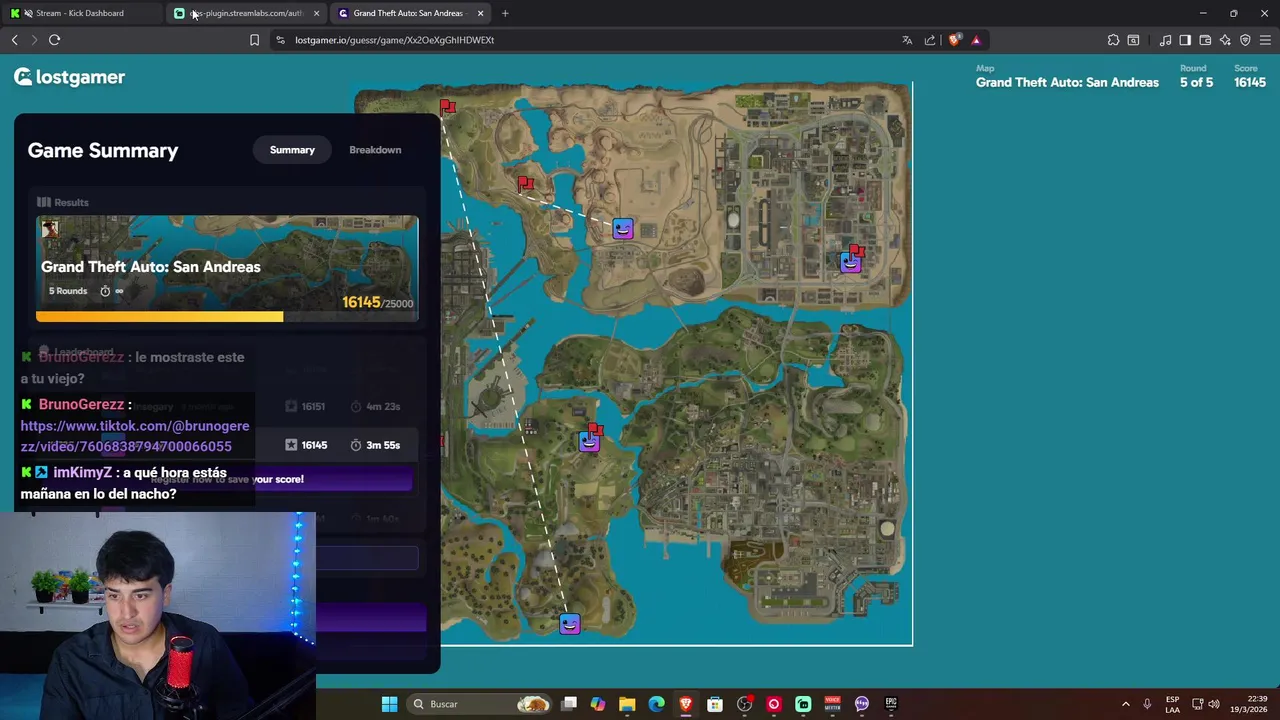Image resolution: width=1280 pixels, height=720 pixels.
Task: Click the lostgamer logo
Action: 69,77
